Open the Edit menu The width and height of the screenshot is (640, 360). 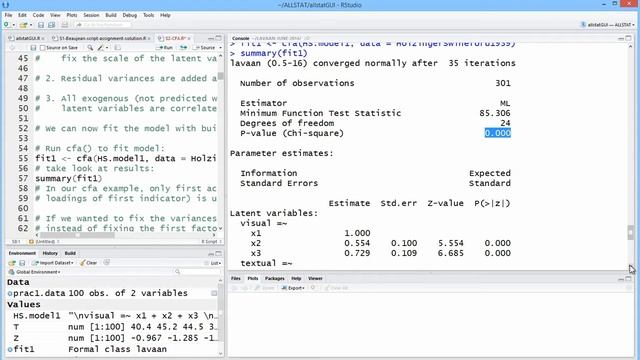point(22,15)
